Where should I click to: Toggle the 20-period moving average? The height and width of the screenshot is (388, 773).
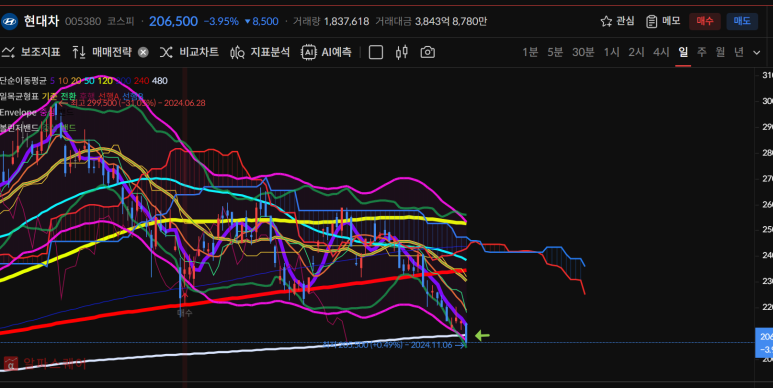76,80
